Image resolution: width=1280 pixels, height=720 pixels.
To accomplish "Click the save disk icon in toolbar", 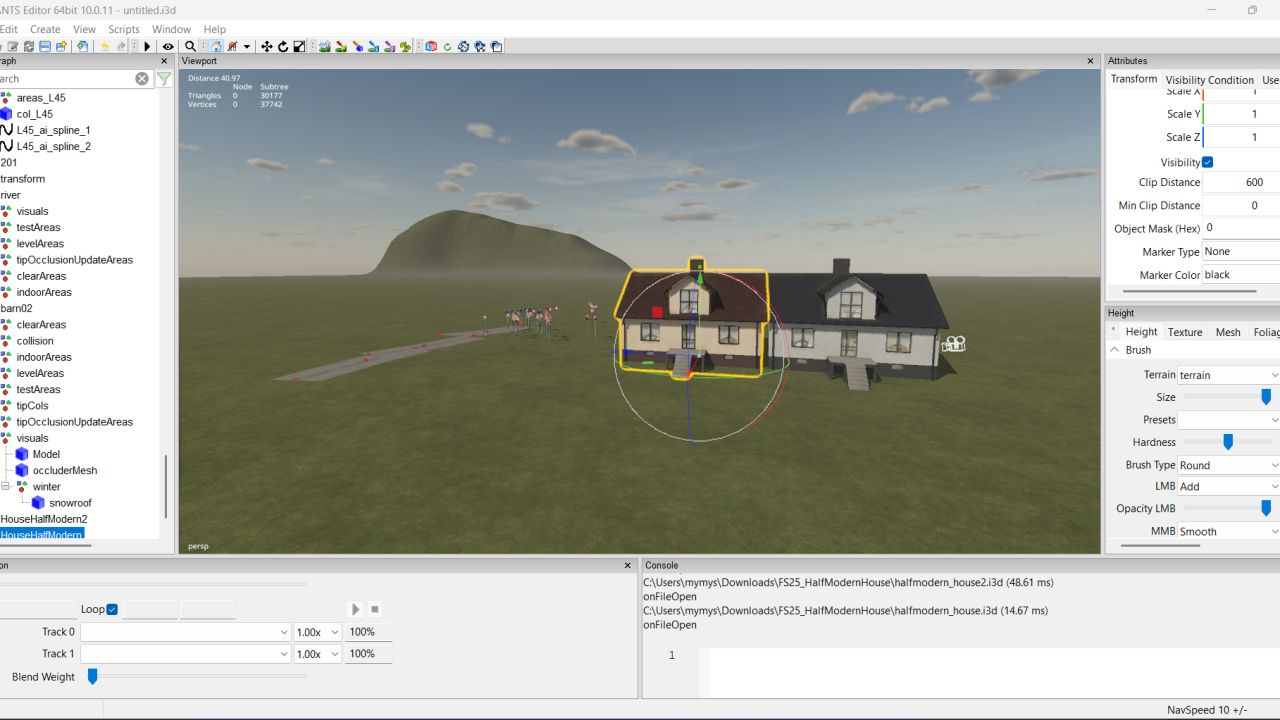I will click(45, 46).
